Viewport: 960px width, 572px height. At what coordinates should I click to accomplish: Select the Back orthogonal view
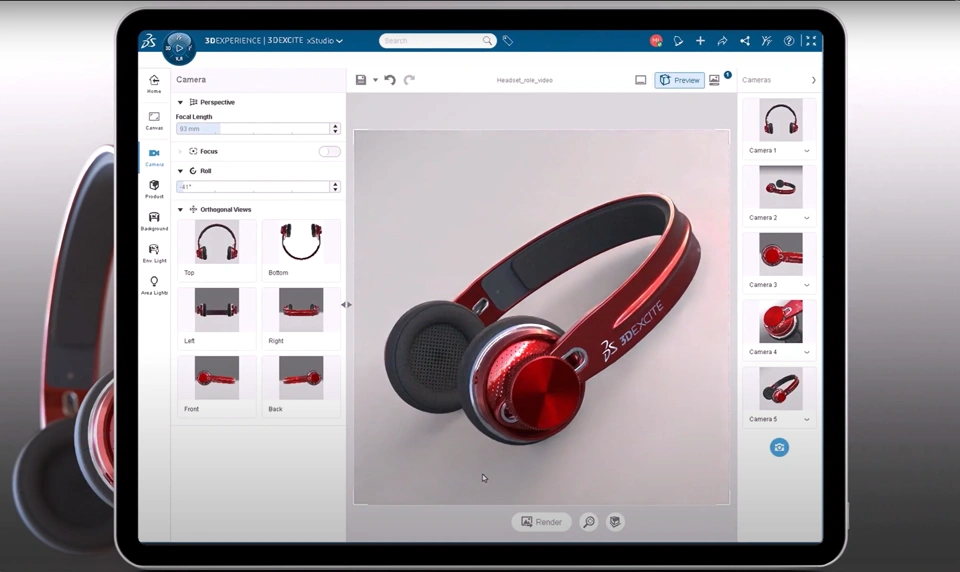[x=301, y=386]
